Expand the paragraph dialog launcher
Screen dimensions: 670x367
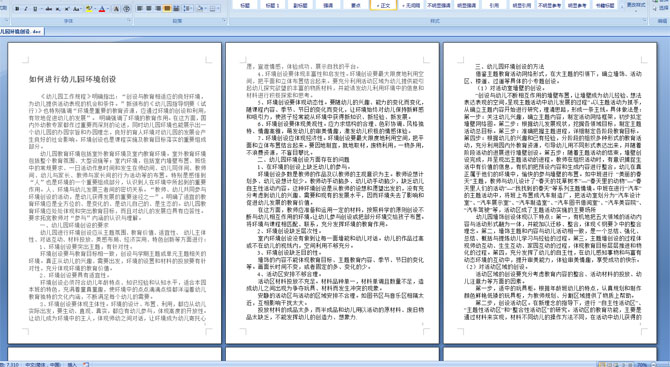point(224,20)
